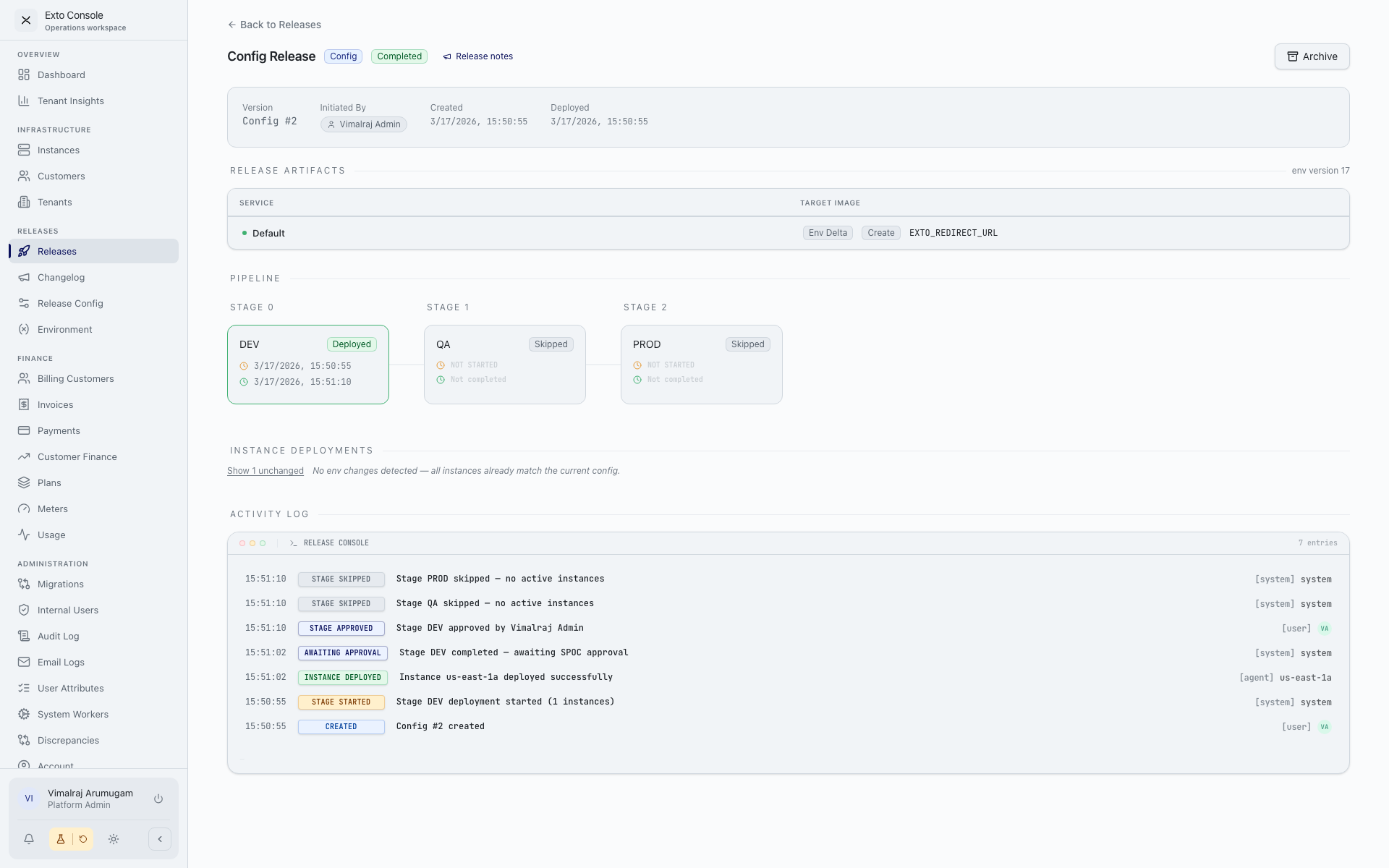This screenshot has width=1389, height=868.
Task: Click the Discrepancies icon
Action: coord(24,741)
